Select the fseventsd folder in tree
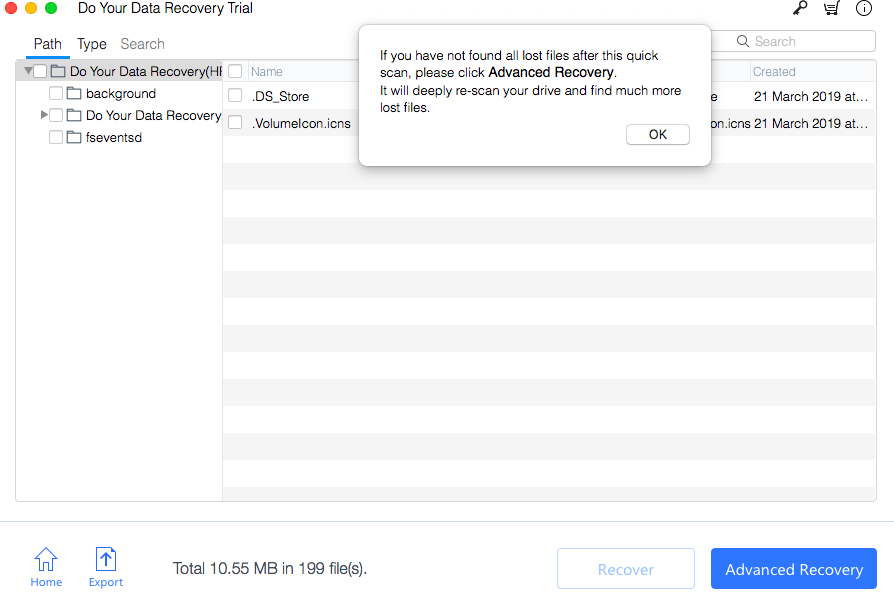Image resolution: width=894 pixels, height=609 pixels. pos(114,137)
